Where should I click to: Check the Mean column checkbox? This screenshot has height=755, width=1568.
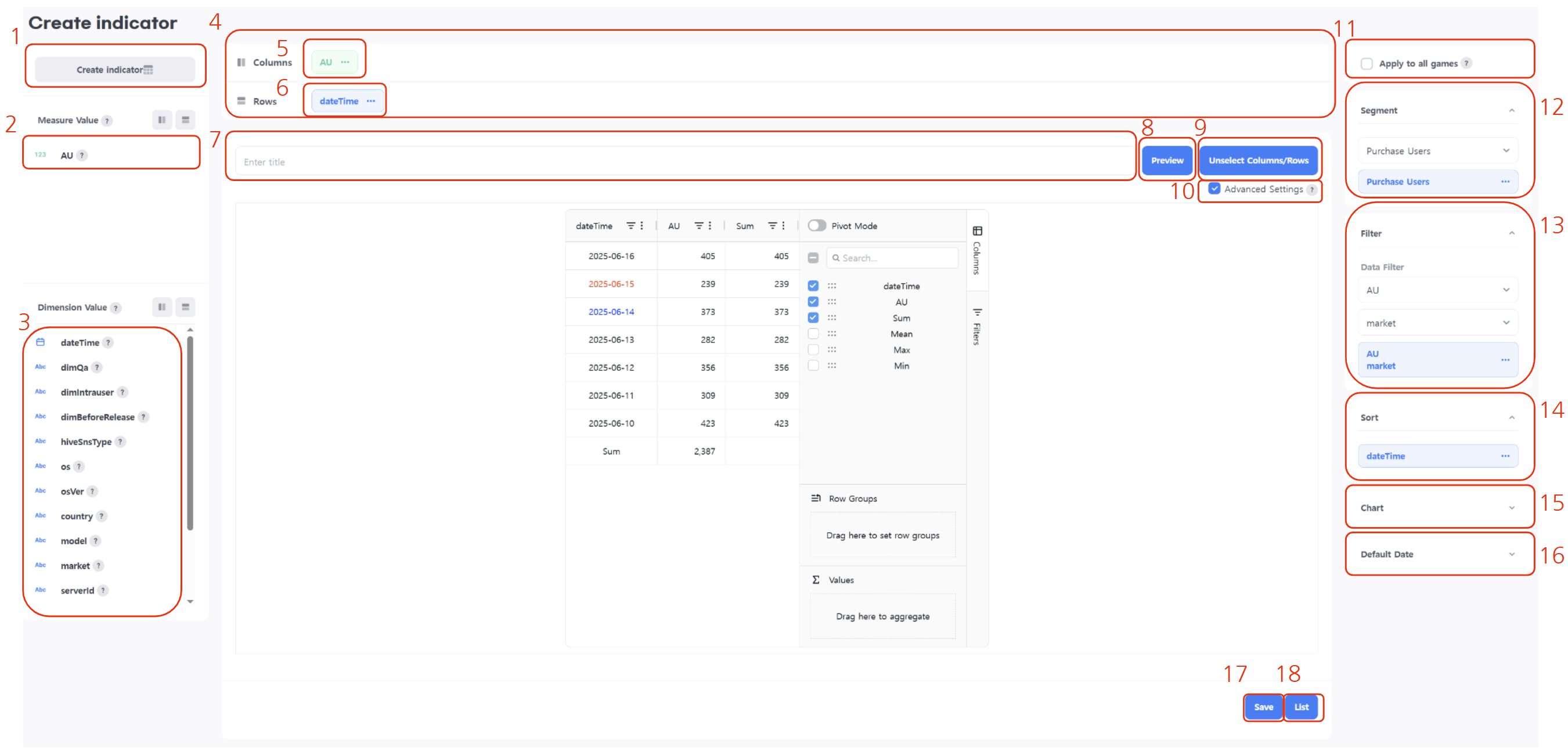pyautogui.click(x=813, y=334)
